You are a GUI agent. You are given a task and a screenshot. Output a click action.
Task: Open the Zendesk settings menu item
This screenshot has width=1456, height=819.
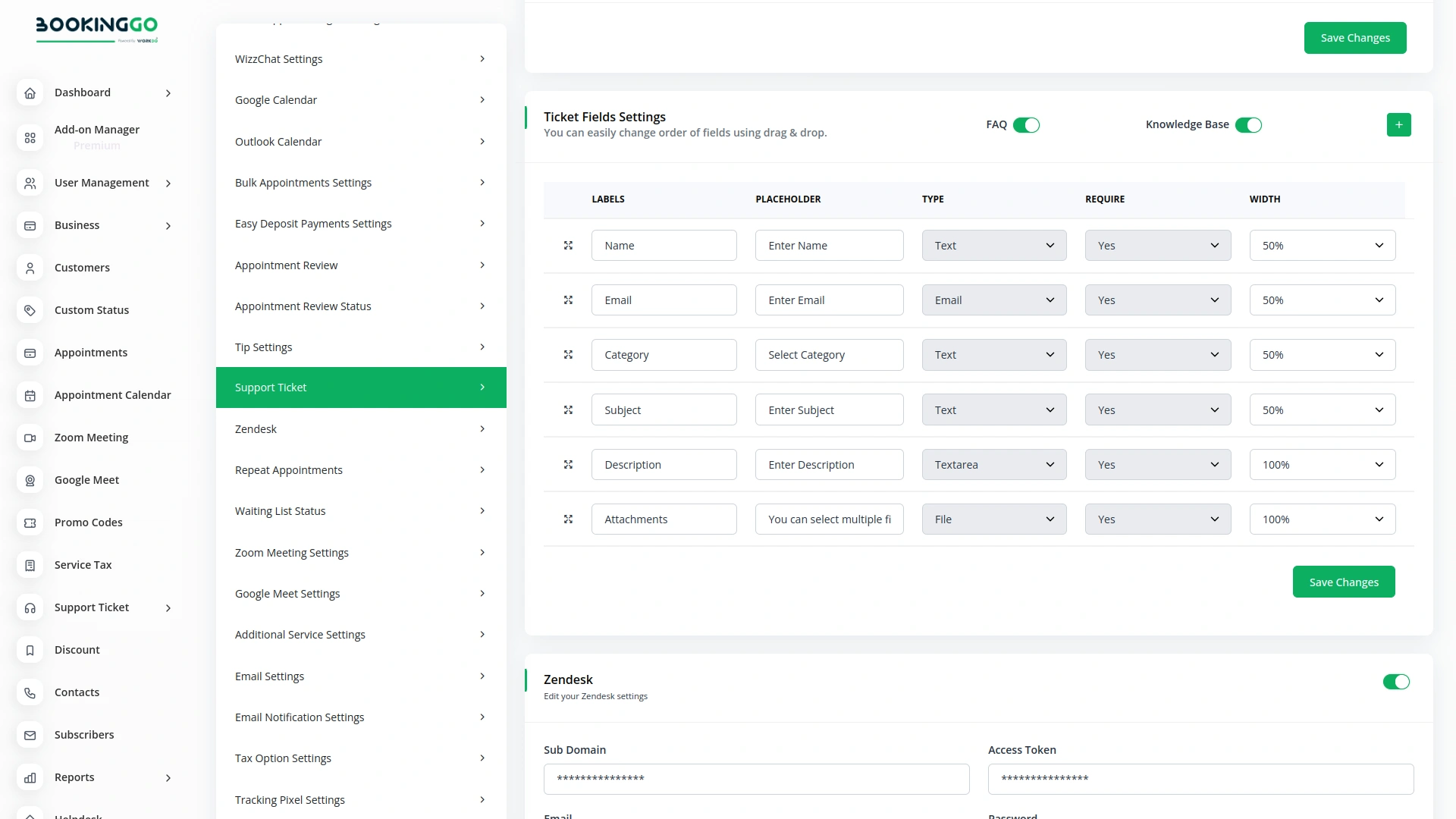click(361, 429)
